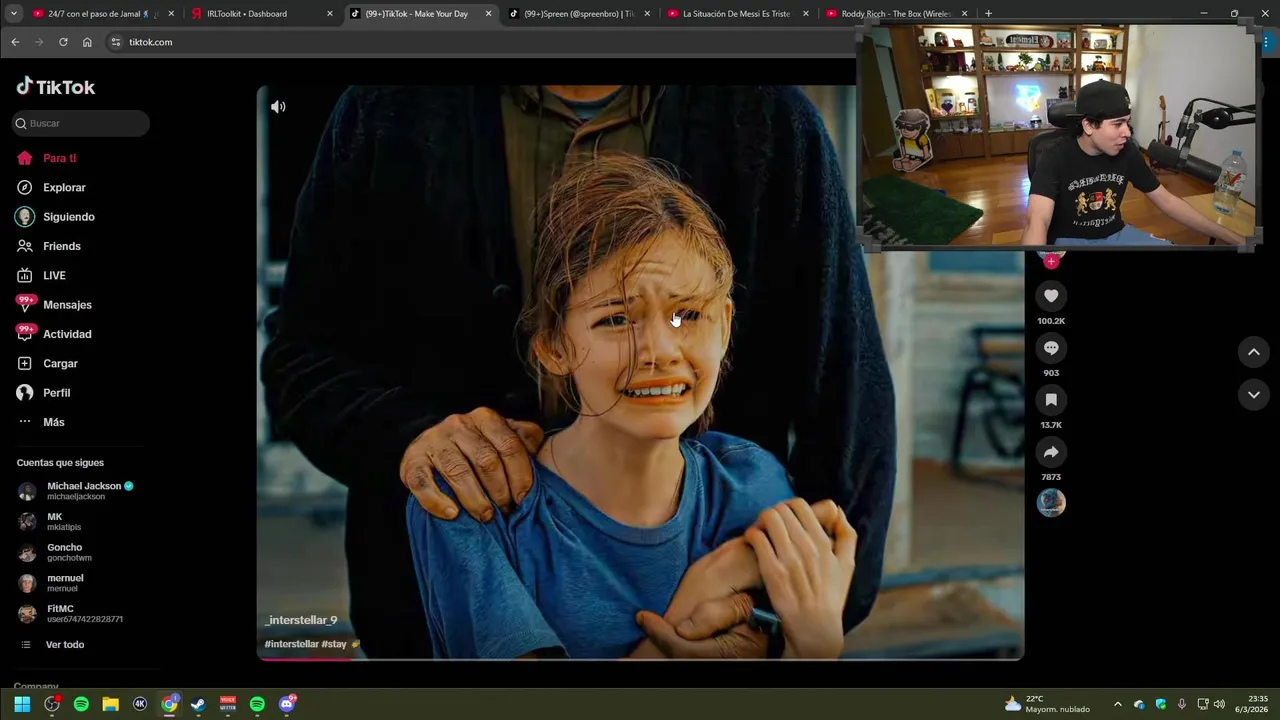Open Chrome from the taskbar
Image resolution: width=1280 pixels, height=720 pixels.
(x=169, y=704)
